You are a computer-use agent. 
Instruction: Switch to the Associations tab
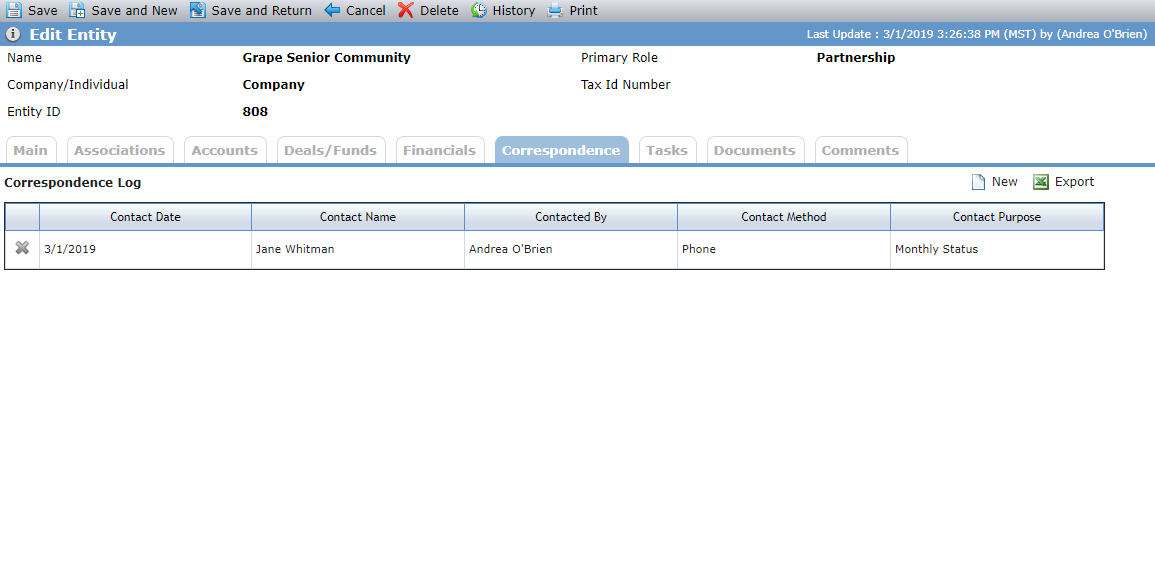click(x=120, y=150)
